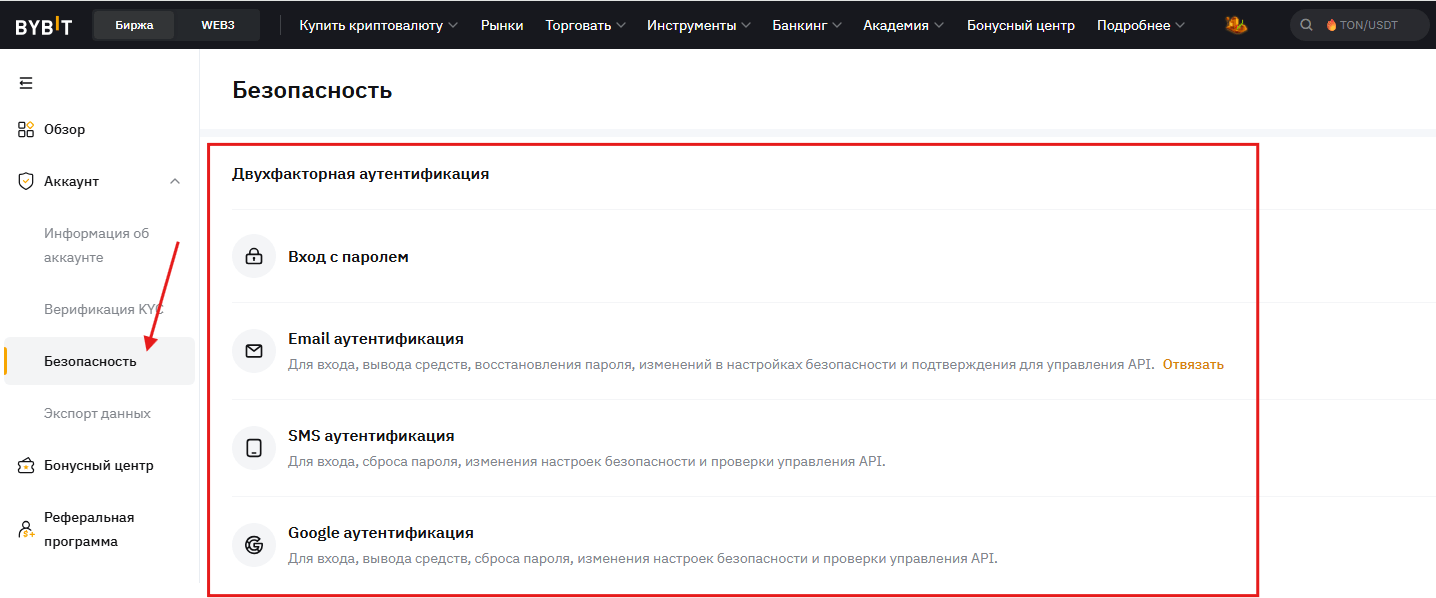
Task: Click the Отвязать link
Action: pos(1193,364)
